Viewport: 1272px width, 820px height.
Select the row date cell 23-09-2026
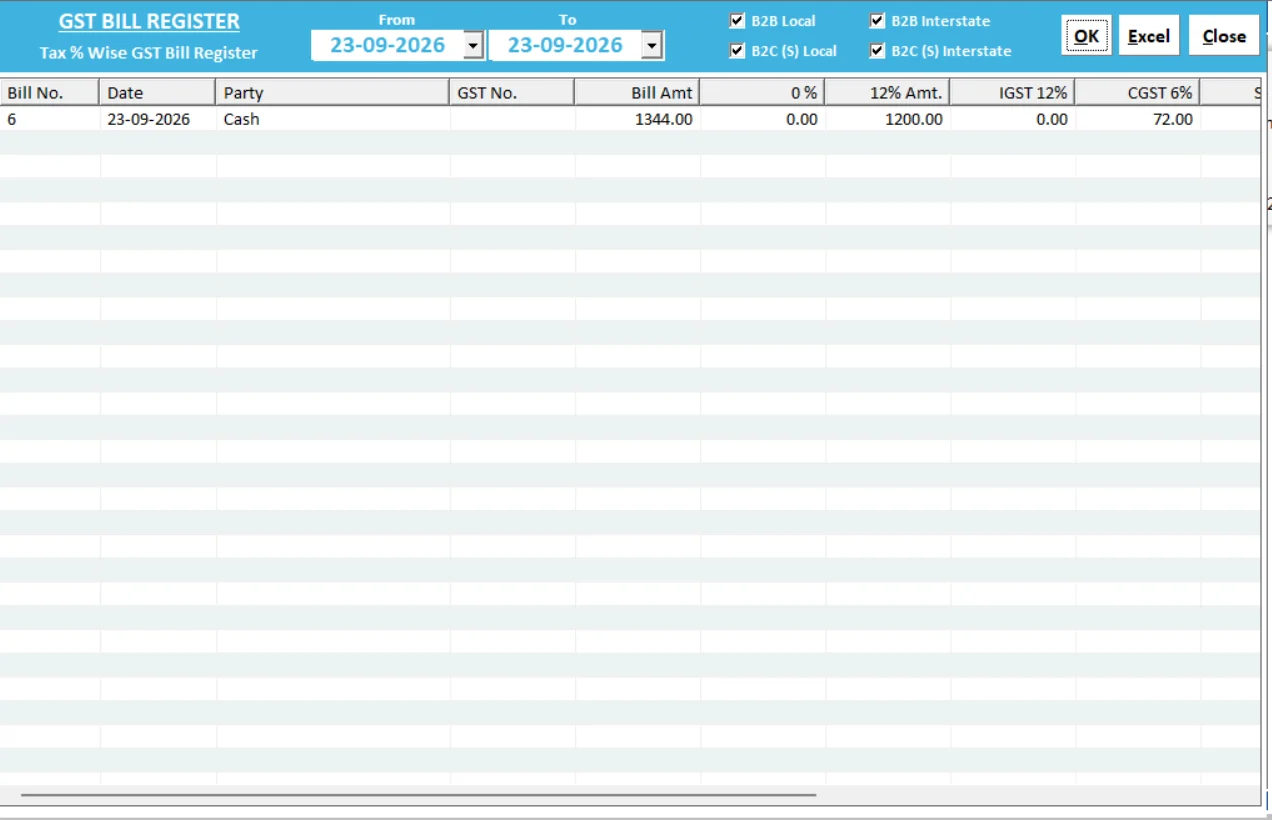158,119
